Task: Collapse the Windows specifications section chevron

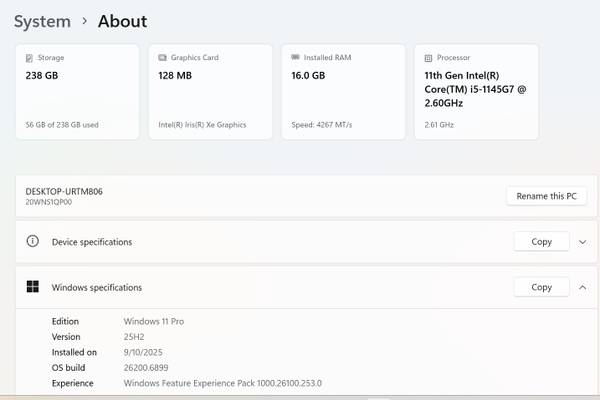Action: click(583, 287)
